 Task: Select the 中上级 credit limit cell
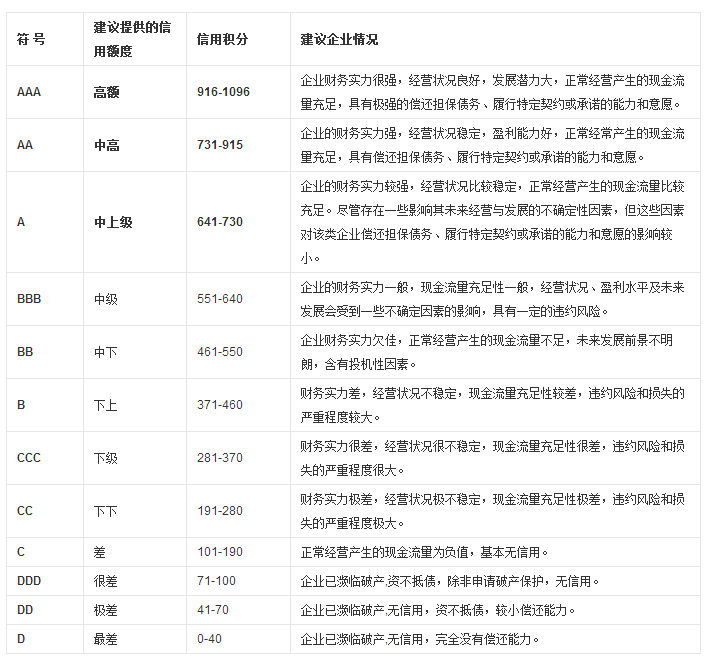(x=113, y=222)
